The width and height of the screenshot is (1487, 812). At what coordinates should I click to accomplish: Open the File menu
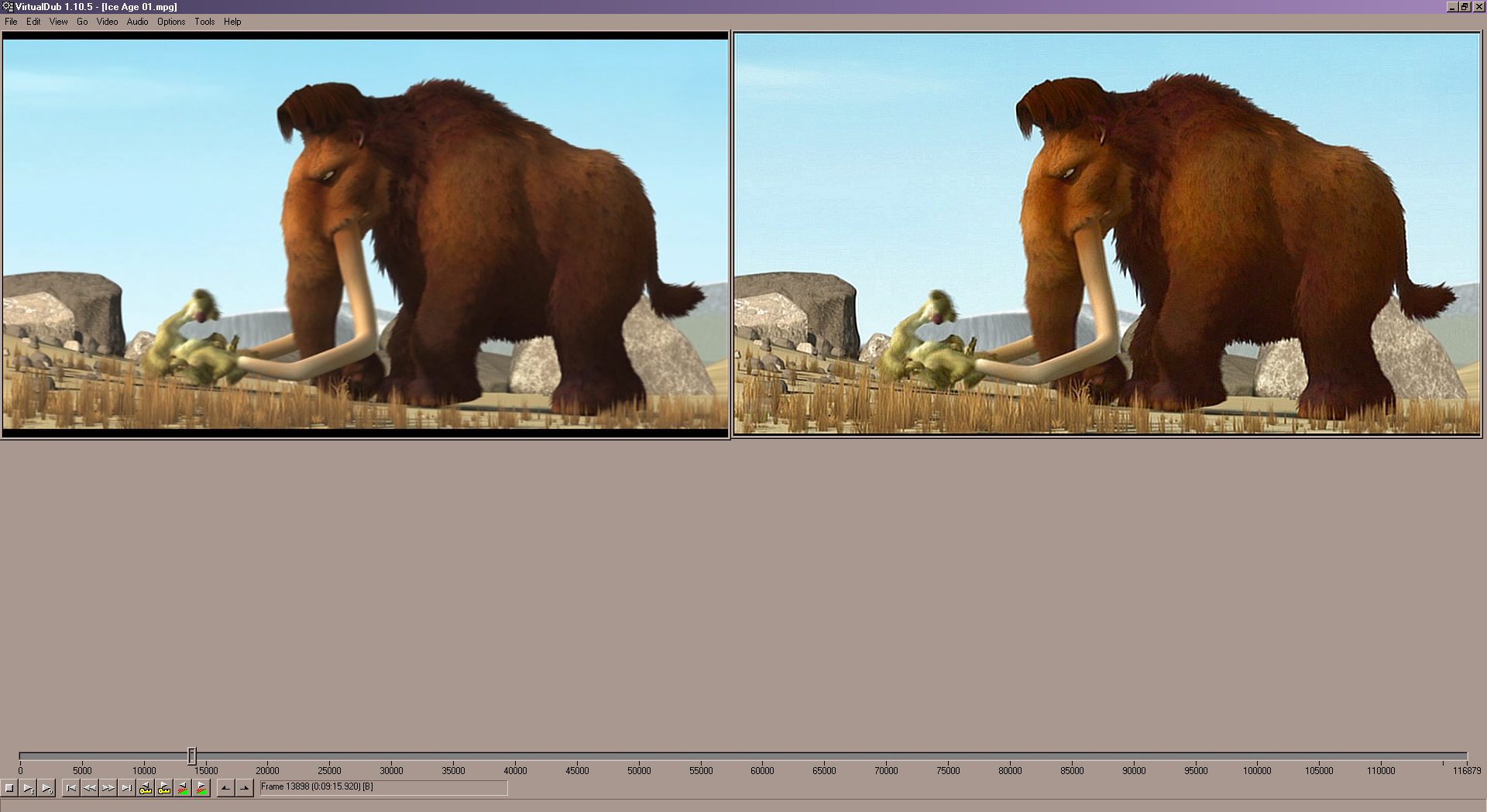coord(11,22)
